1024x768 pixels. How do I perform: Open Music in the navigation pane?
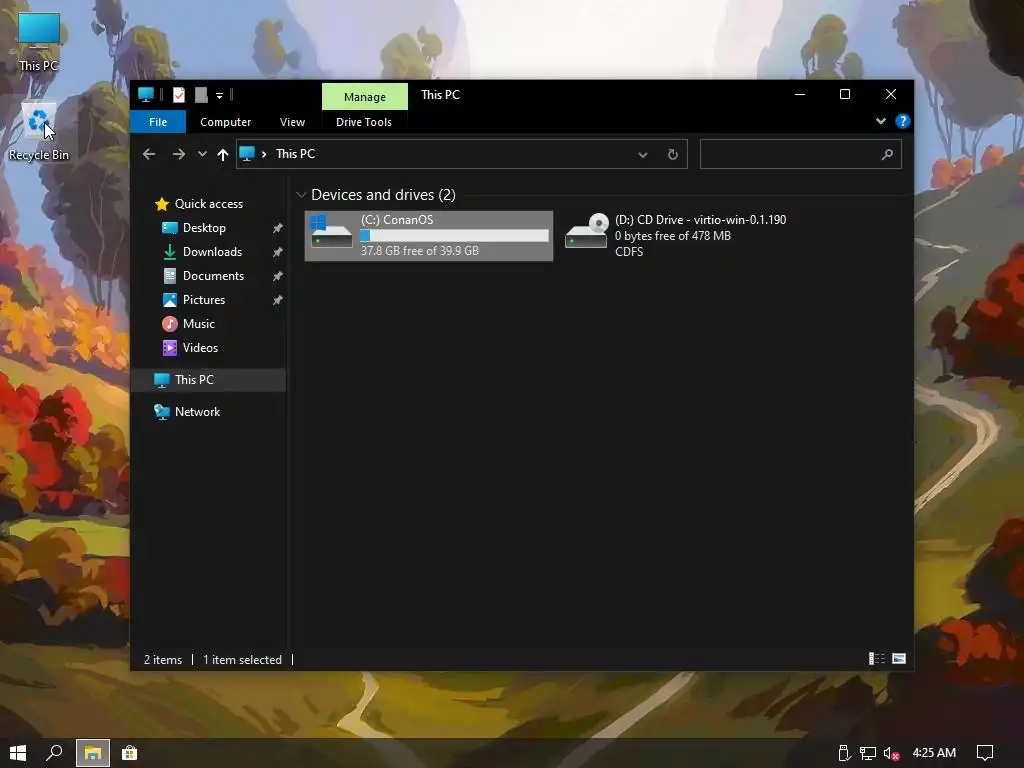(199, 324)
